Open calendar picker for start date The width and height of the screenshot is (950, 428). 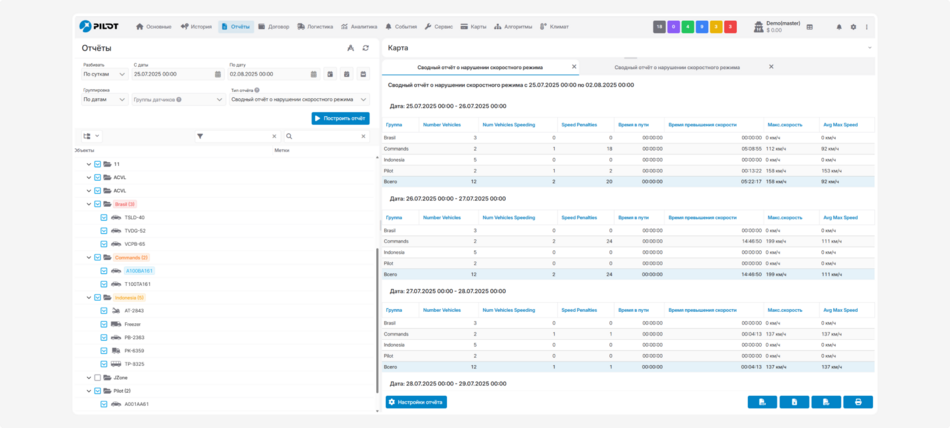click(217, 74)
